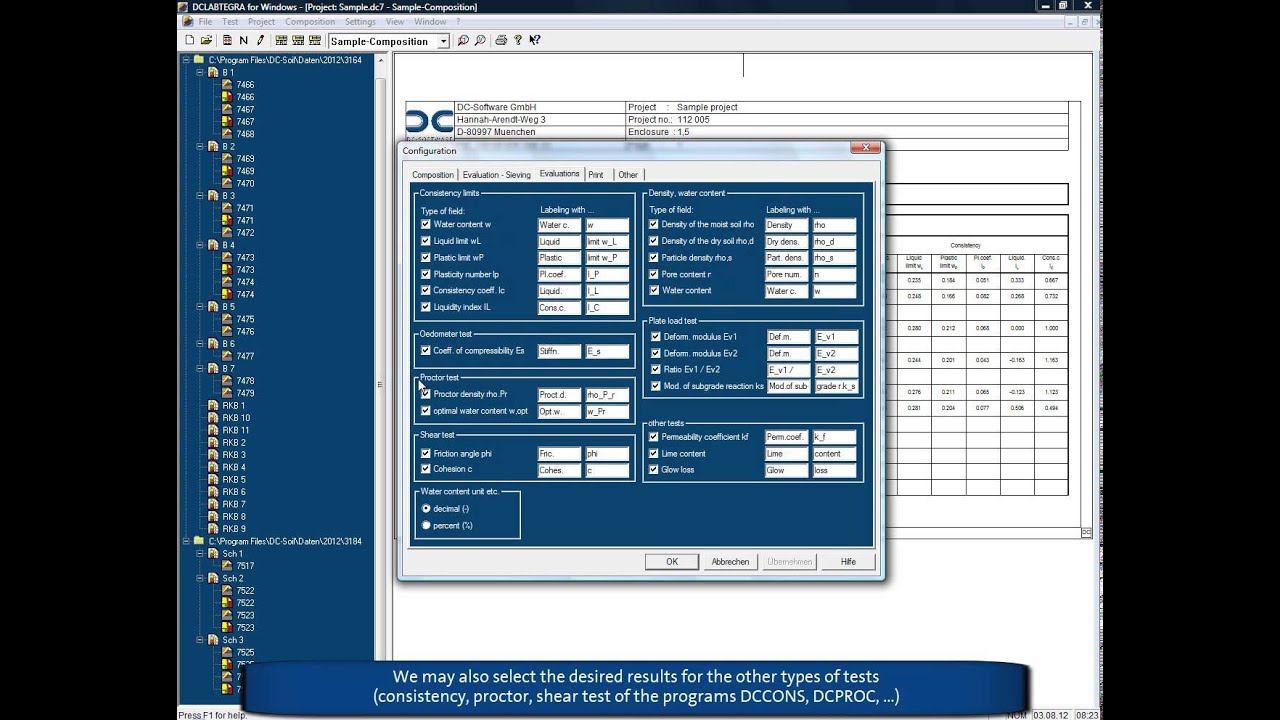Viewport: 1280px width, 720px height.
Task: Switch to the Composition tab in Configuration
Action: [x=433, y=175]
